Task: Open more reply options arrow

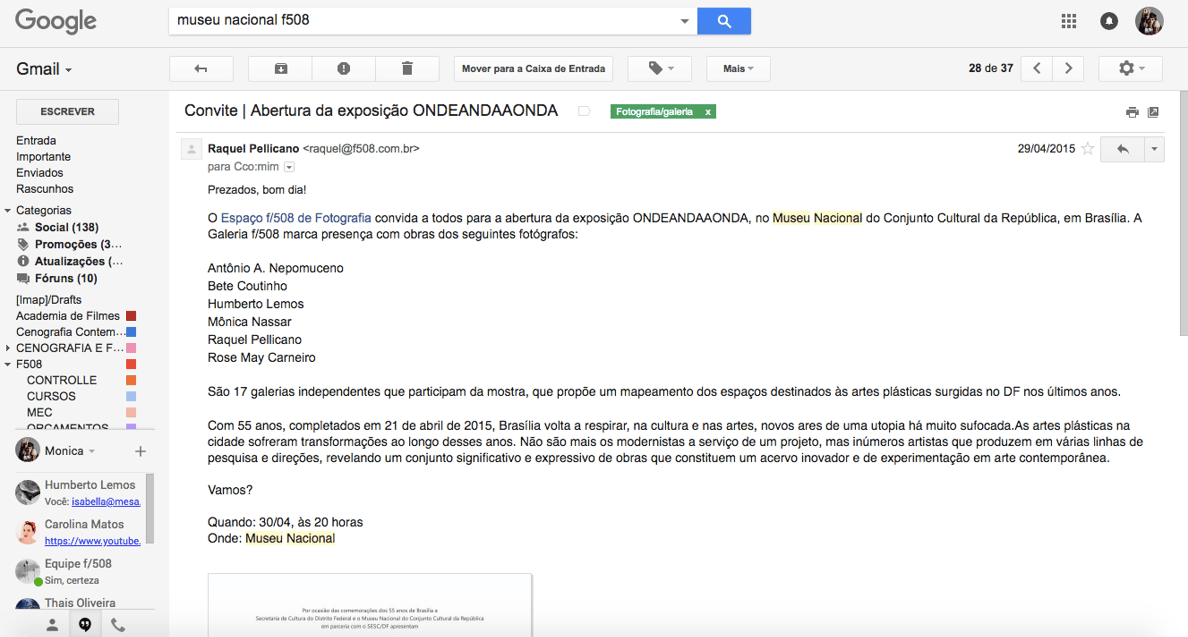Action: 1155,149
